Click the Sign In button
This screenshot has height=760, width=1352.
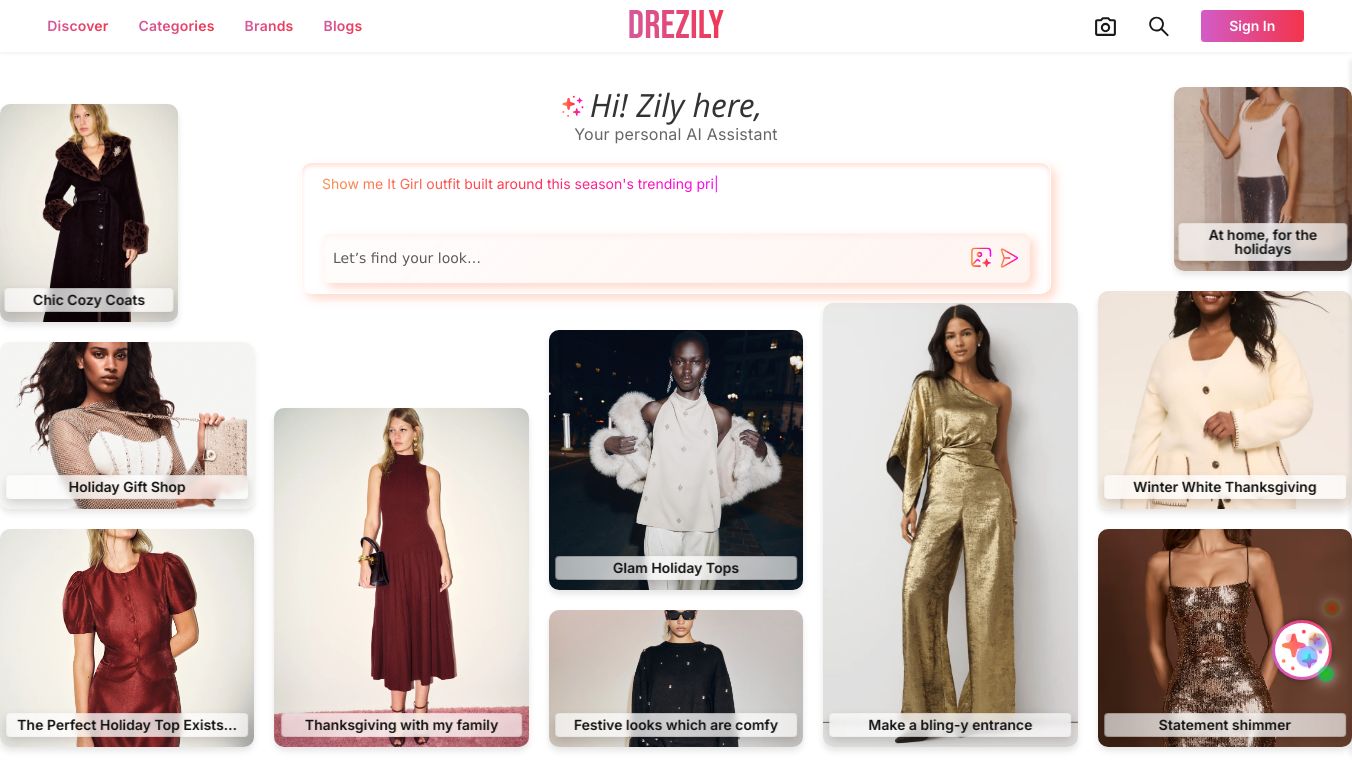point(1252,26)
